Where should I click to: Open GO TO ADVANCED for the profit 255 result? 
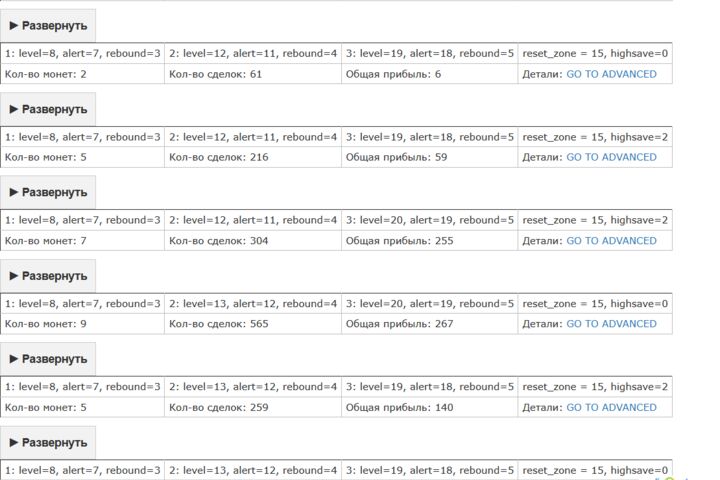click(x=611, y=241)
